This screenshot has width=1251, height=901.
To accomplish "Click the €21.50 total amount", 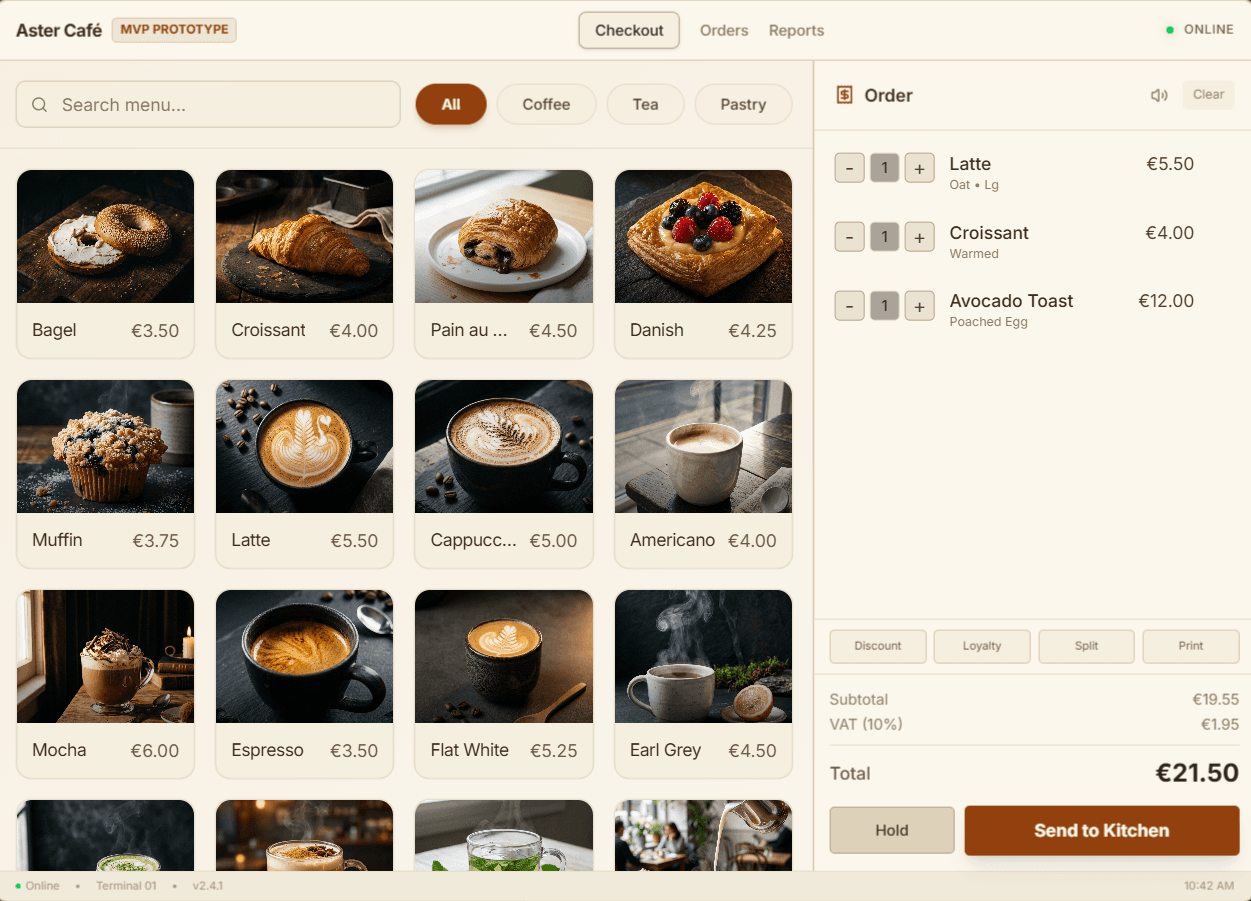I will [1197, 773].
